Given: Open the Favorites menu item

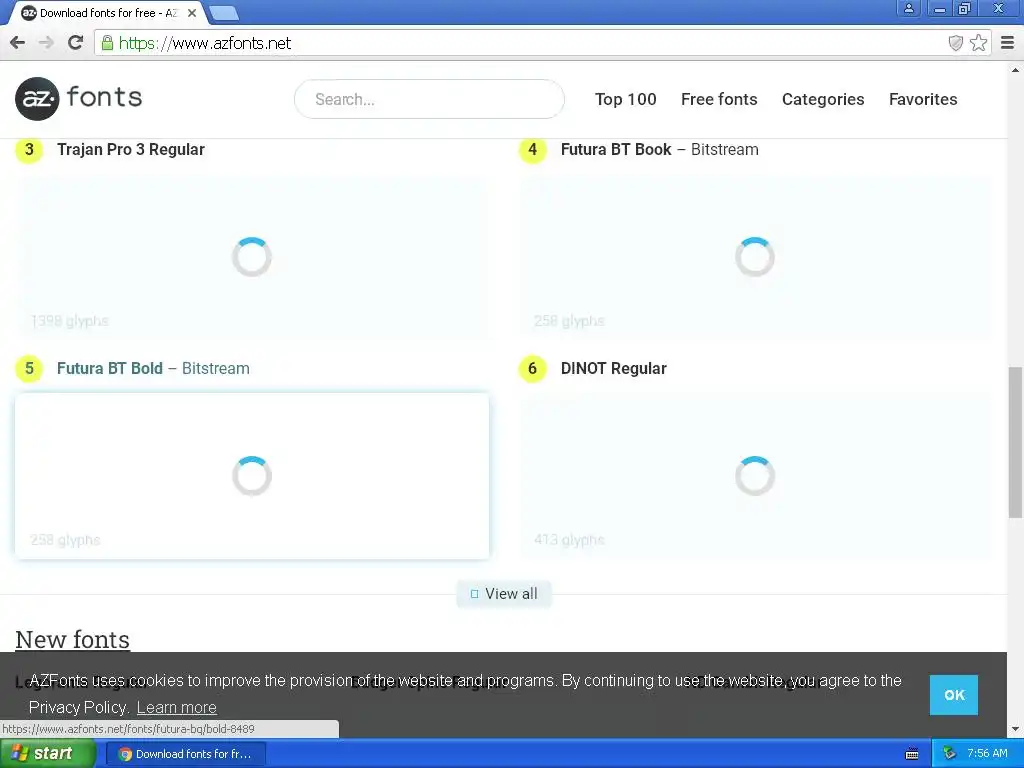Looking at the screenshot, I should (x=923, y=99).
